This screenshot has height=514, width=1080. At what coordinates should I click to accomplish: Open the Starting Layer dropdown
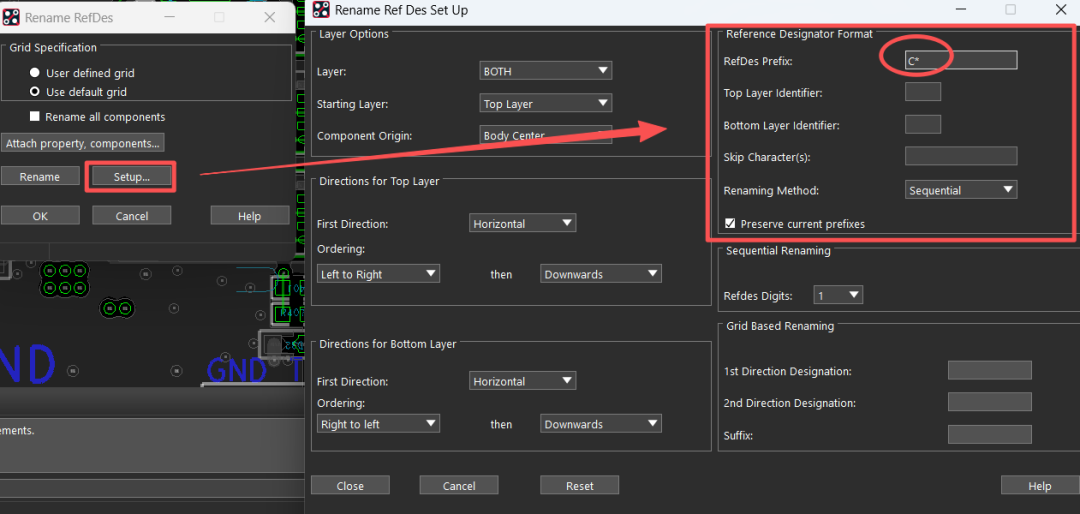point(546,103)
